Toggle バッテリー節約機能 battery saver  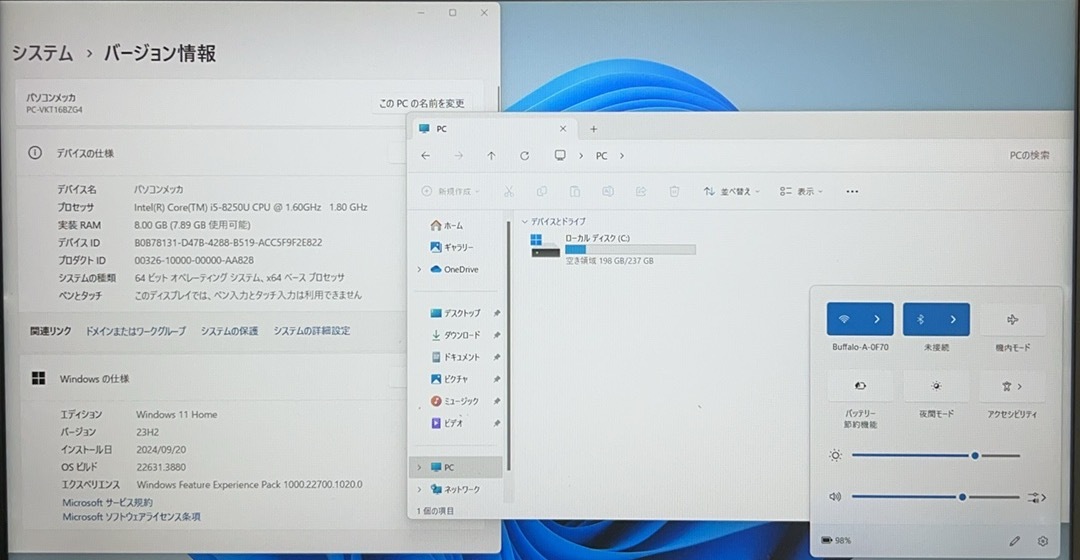pyautogui.click(x=860, y=386)
